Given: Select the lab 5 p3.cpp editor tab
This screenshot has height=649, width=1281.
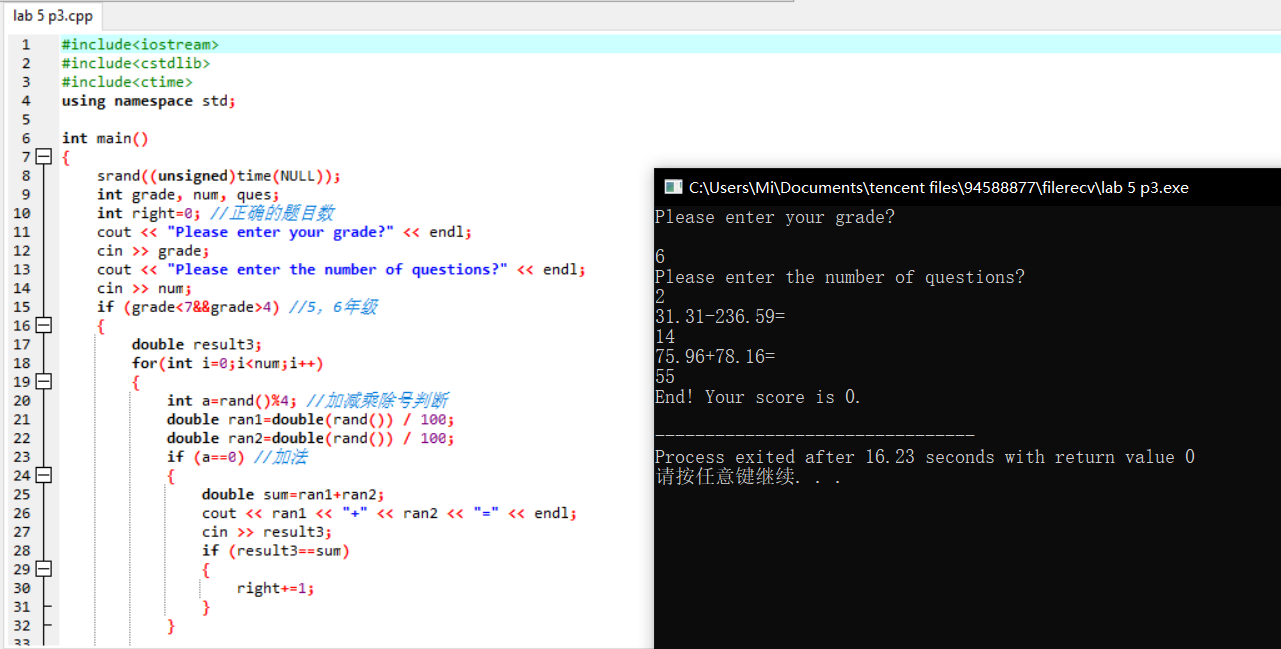Looking at the screenshot, I should pyautogui.click(x=53, y=16).
